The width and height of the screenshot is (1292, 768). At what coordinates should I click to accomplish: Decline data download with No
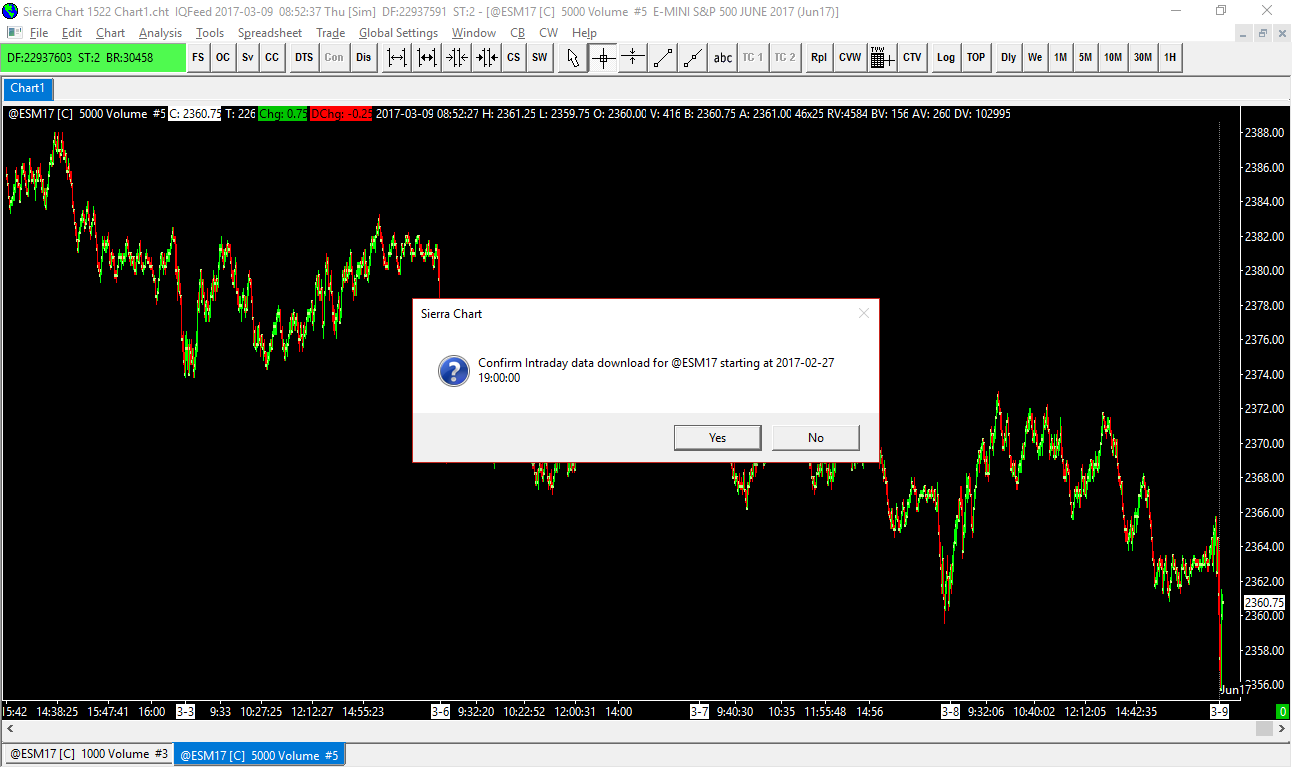point(816,438)
